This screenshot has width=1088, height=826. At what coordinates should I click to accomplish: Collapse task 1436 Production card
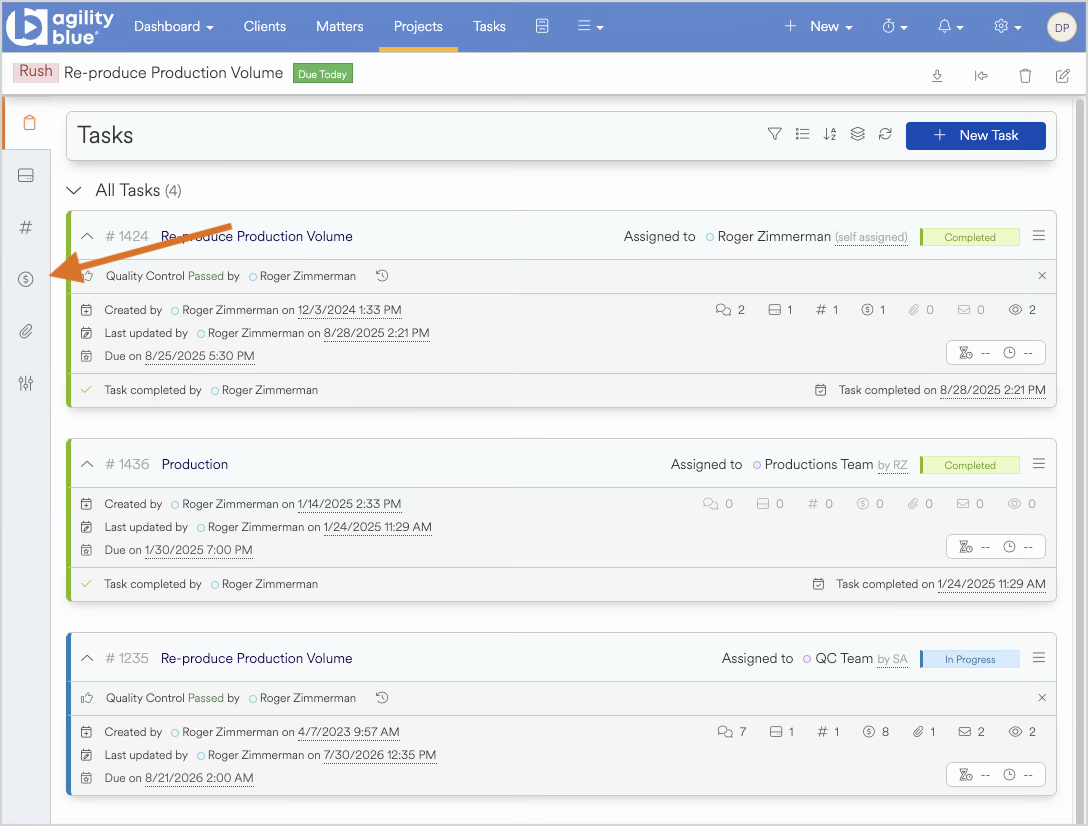pos(87,464)
